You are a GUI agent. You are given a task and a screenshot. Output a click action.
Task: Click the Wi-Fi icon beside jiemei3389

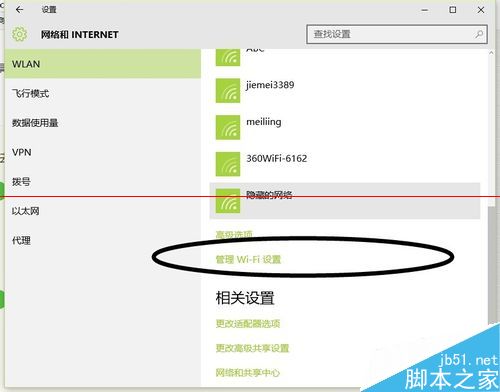coord(228,90)
